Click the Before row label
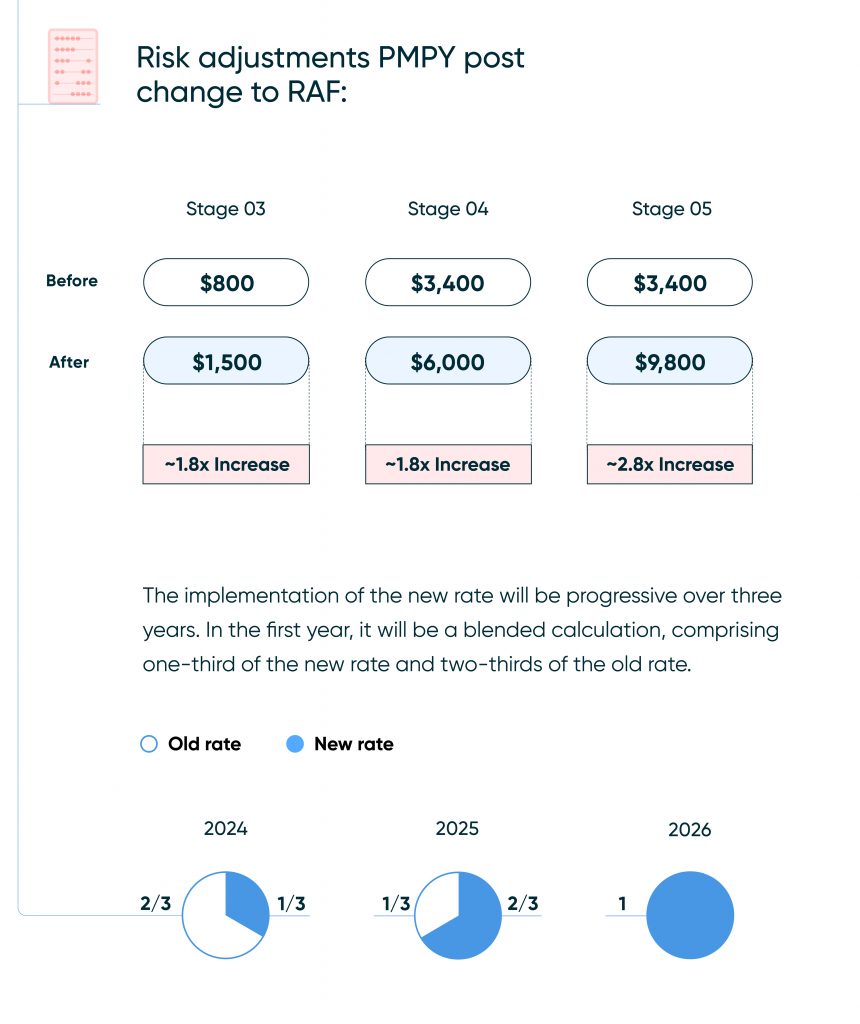 click(x=72, y=281)
